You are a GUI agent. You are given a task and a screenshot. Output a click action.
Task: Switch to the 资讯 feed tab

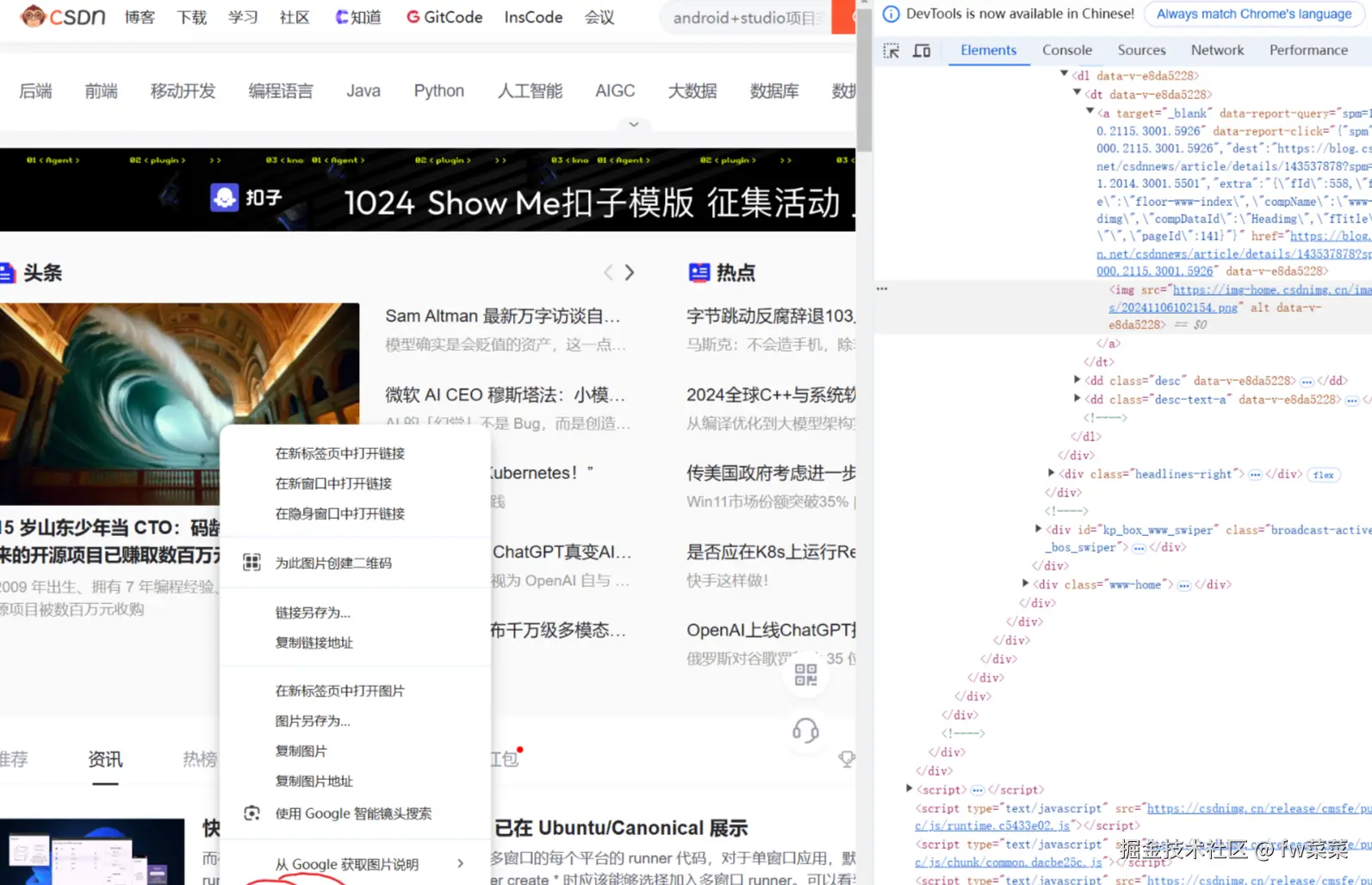[105, 759]
